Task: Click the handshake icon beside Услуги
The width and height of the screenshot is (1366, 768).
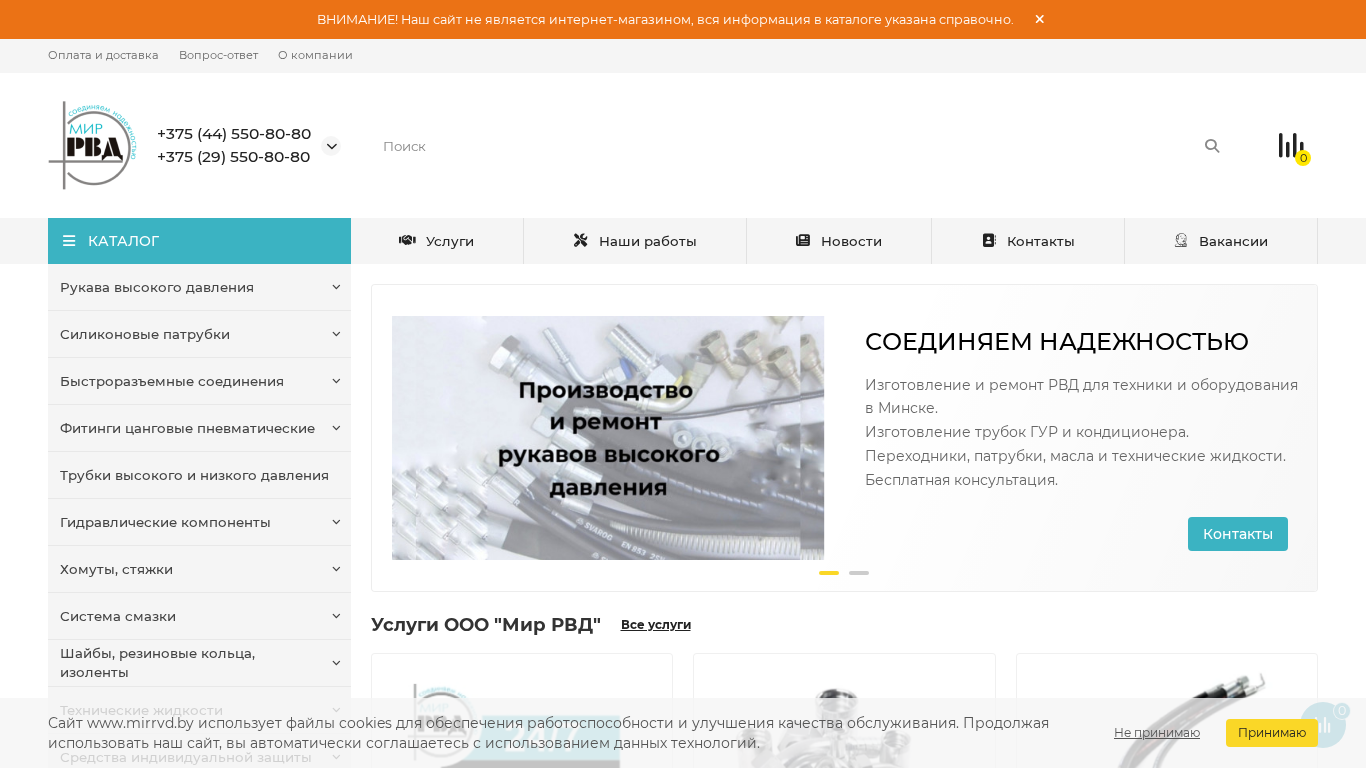Action: pos(407,241)
